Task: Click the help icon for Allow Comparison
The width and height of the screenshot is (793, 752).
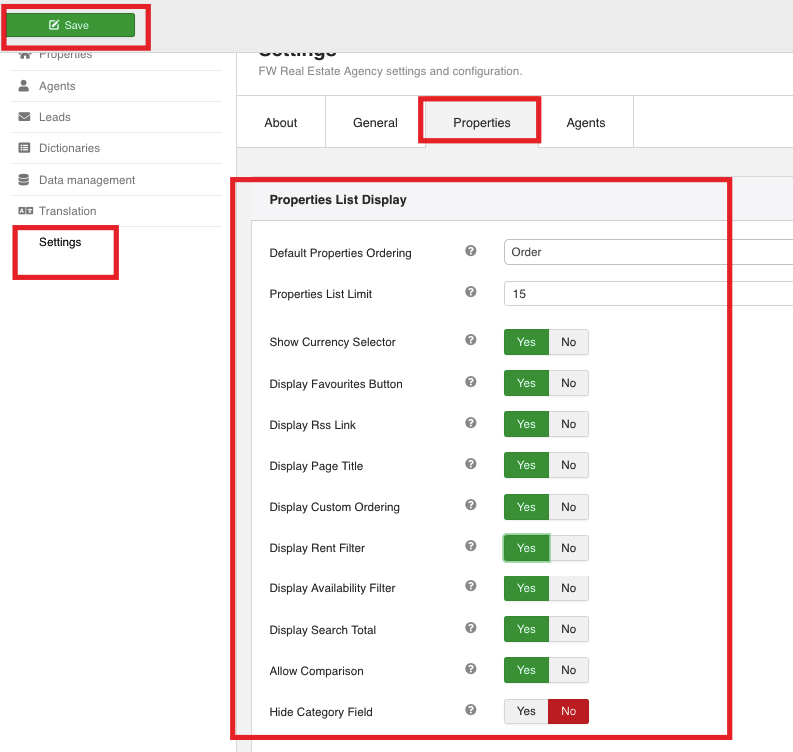Action: (x=471, y=670)
